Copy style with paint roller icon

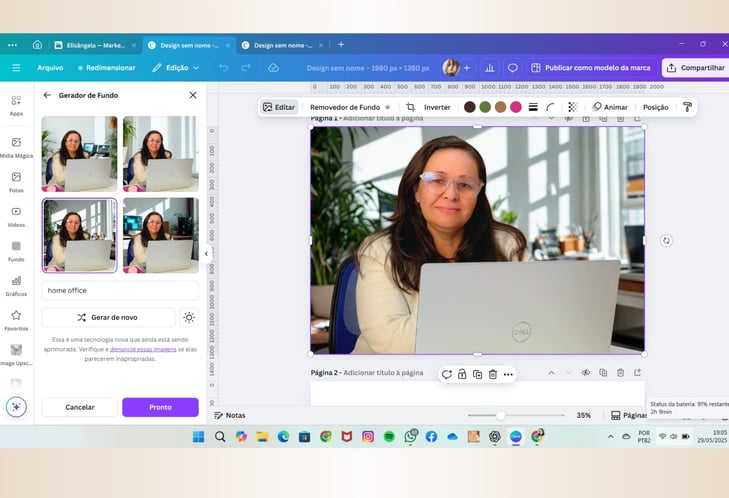(x=687, y=107)
